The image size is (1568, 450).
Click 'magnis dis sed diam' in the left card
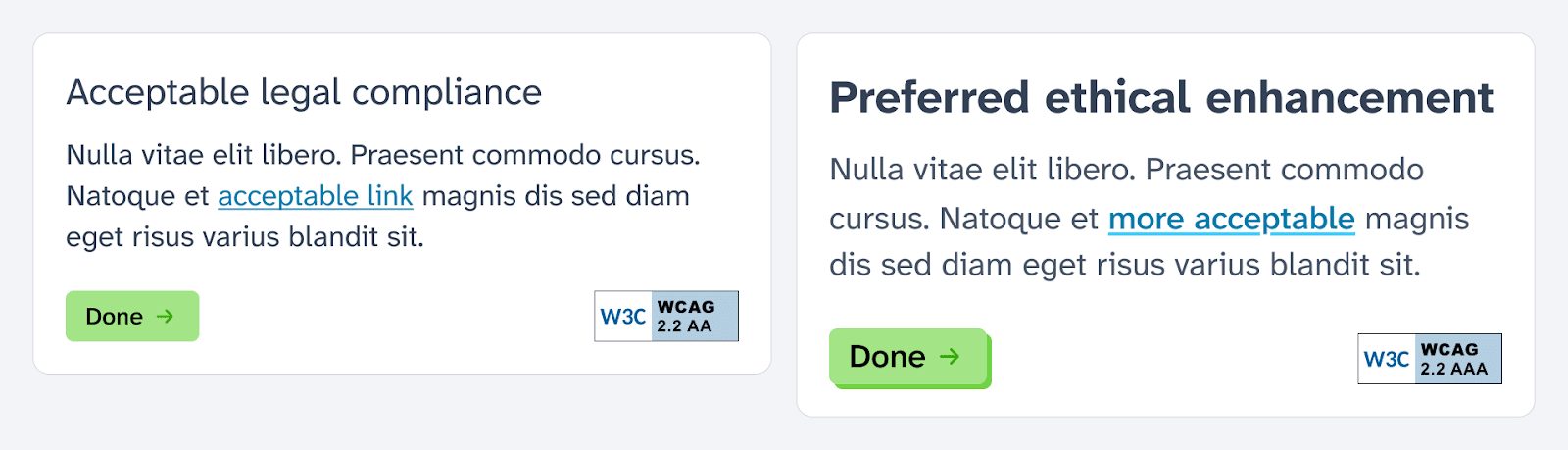point(556,196)
